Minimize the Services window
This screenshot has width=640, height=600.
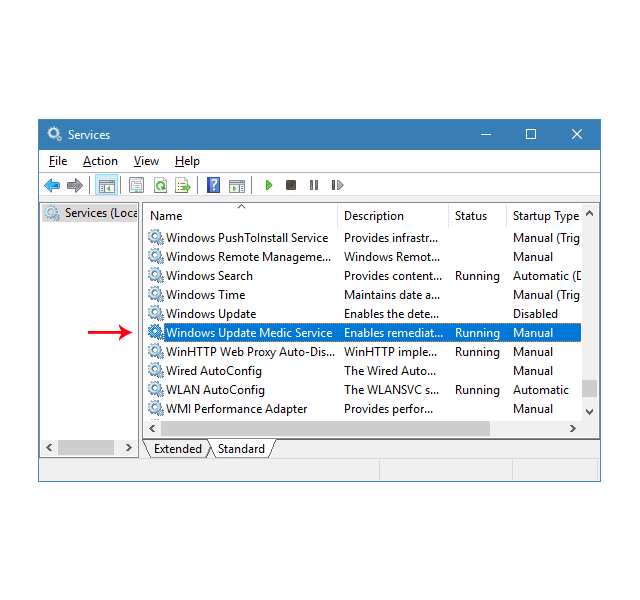[486, 134]
